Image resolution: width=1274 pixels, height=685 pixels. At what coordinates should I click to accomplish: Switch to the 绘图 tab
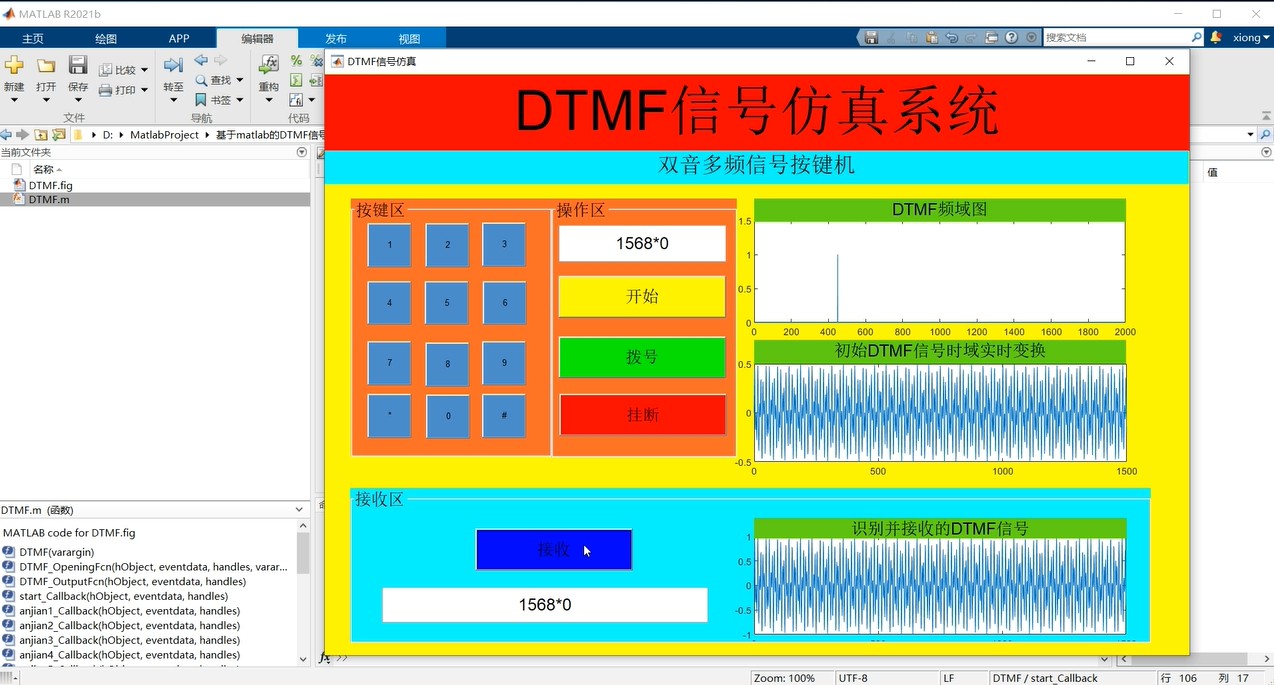(x=106, y=38)
